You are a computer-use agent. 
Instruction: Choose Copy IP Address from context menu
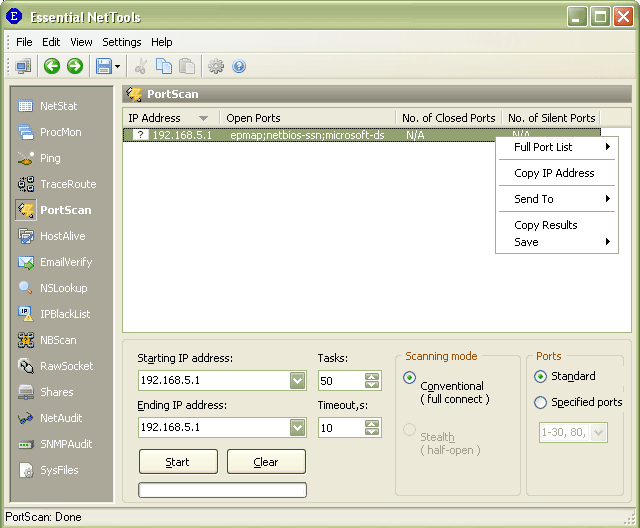click(x=557, y=173)
